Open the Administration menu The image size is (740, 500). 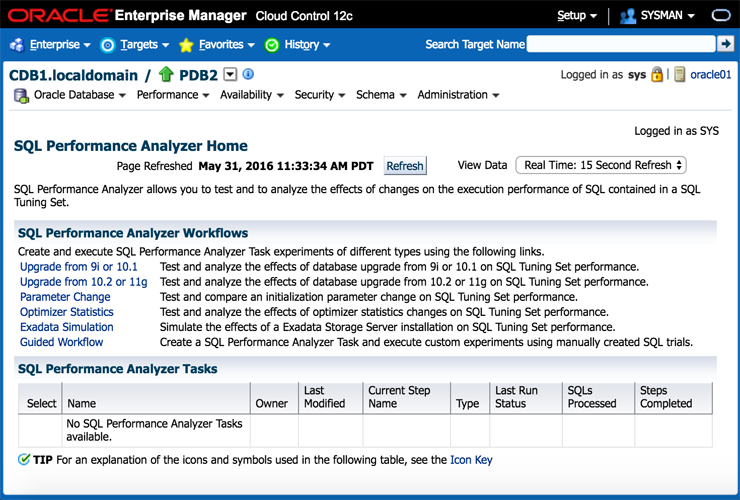tap(458, 95)
